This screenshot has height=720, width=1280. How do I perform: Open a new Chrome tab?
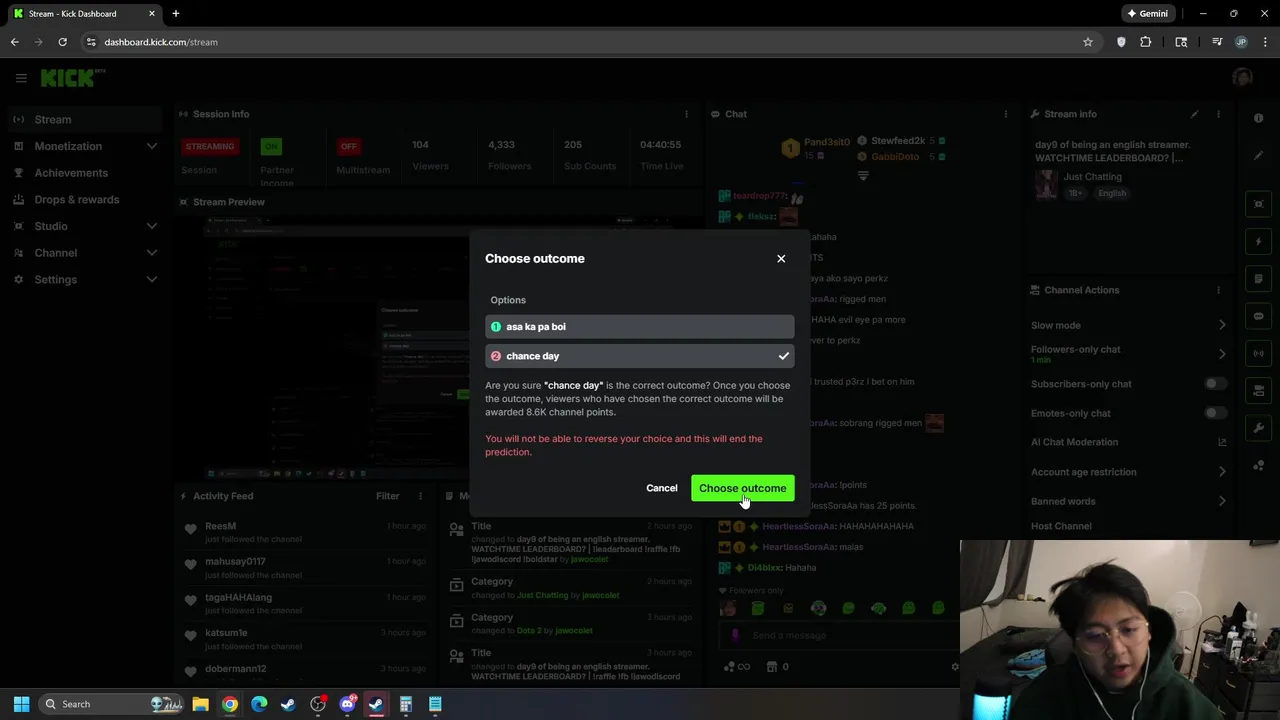click(175, 14)
